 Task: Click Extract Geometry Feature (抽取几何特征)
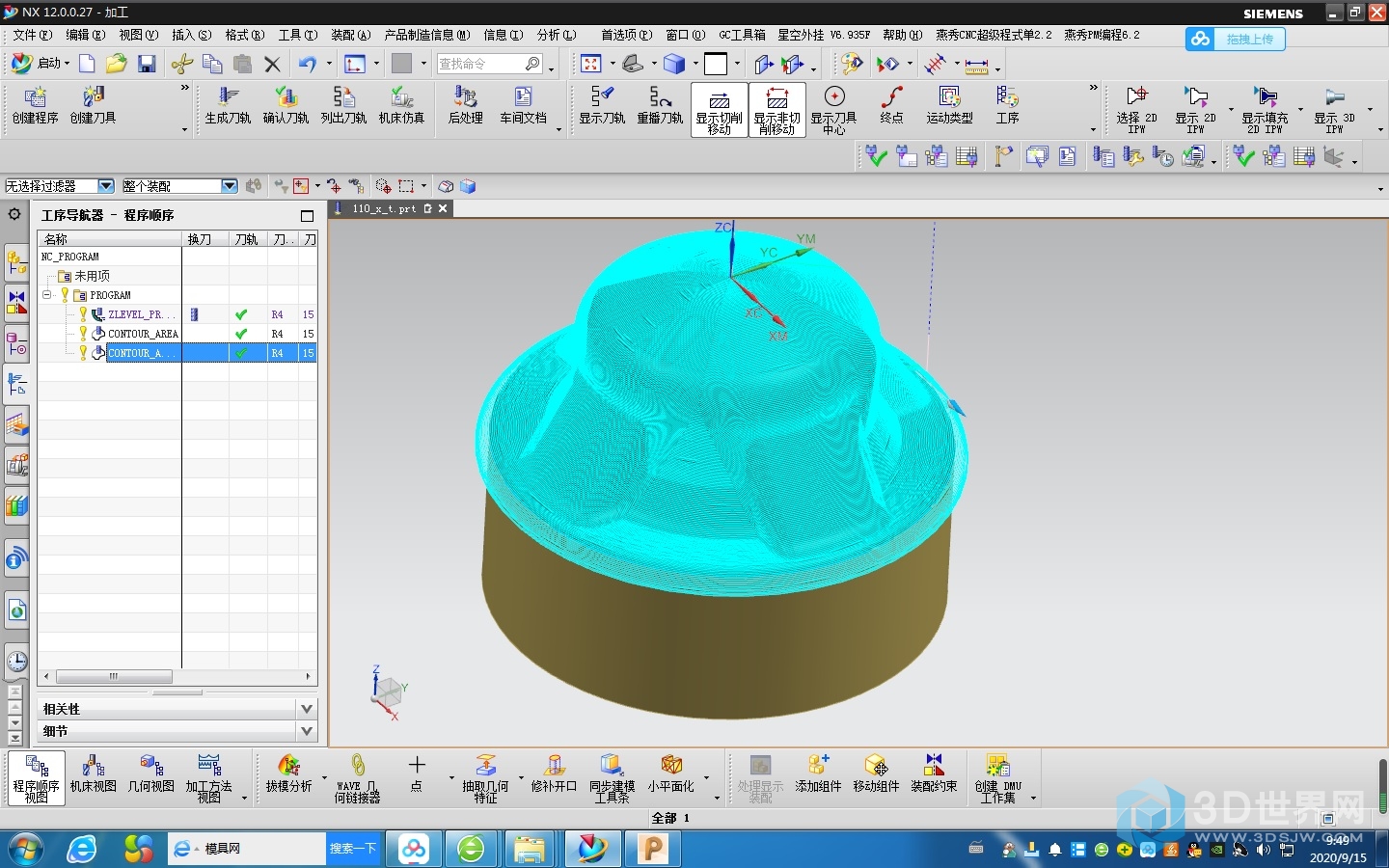[485, 778]
